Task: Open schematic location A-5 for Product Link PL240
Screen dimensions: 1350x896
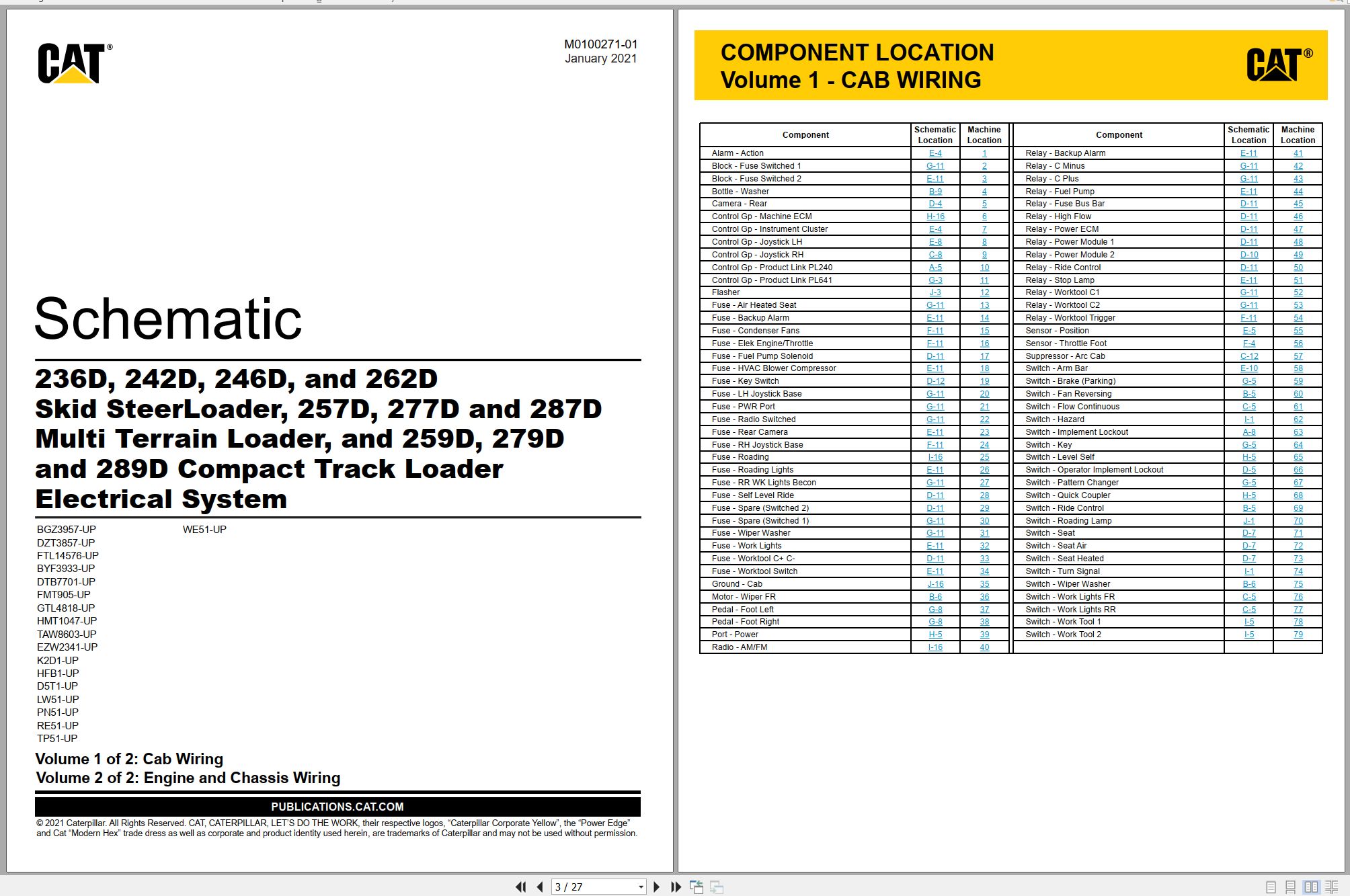Action: pos(935,268)
